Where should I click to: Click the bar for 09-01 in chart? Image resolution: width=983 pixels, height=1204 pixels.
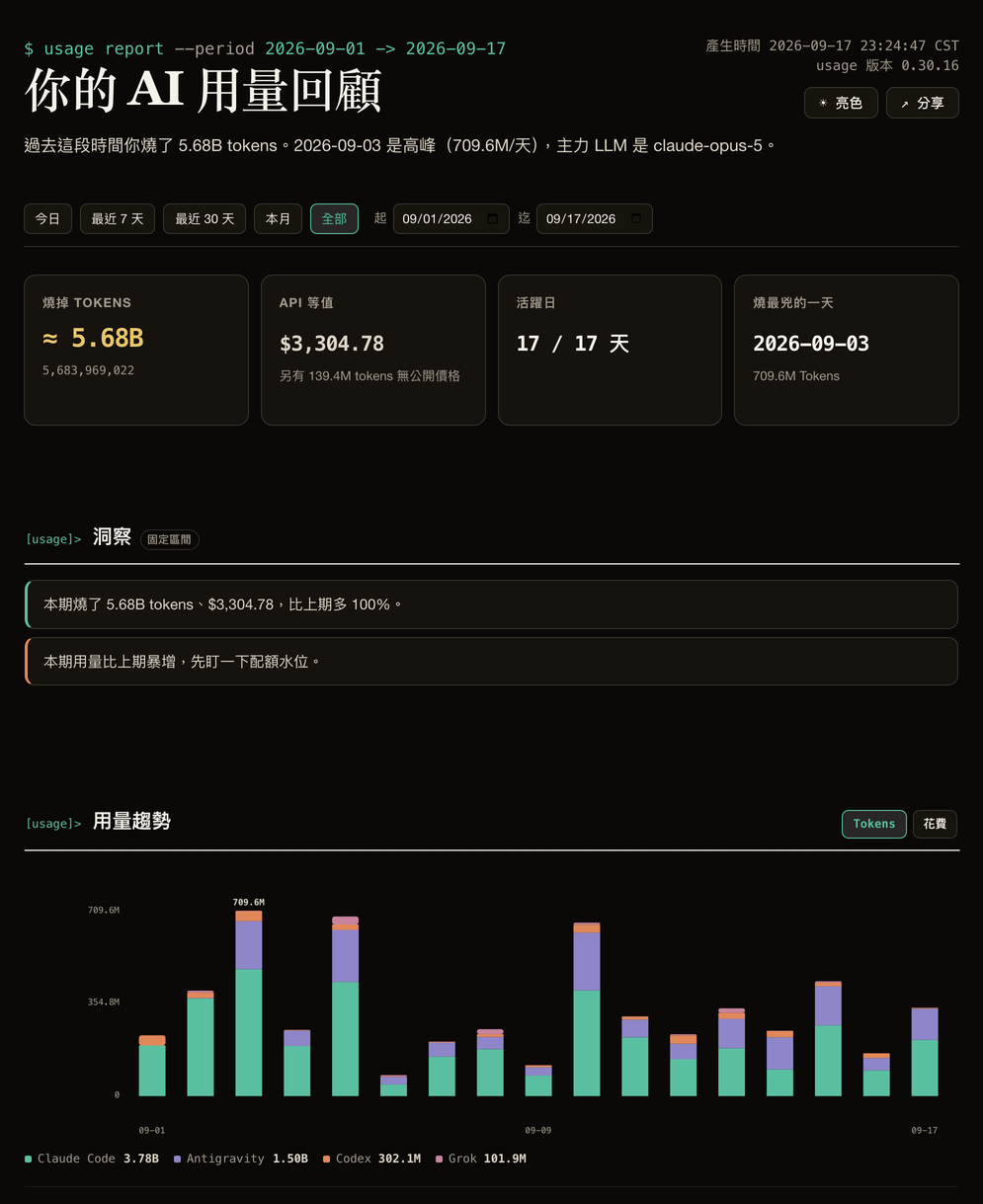(152, 1066)
